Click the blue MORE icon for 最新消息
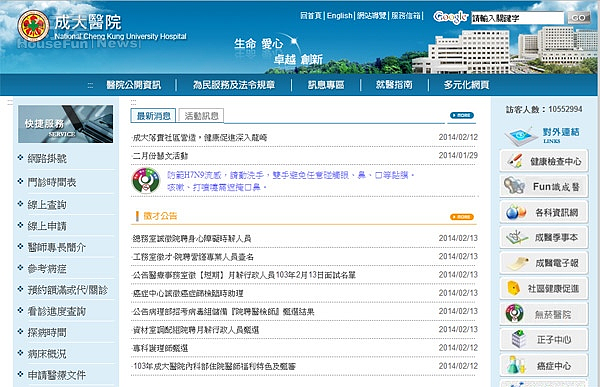 (x=462, y=115)
